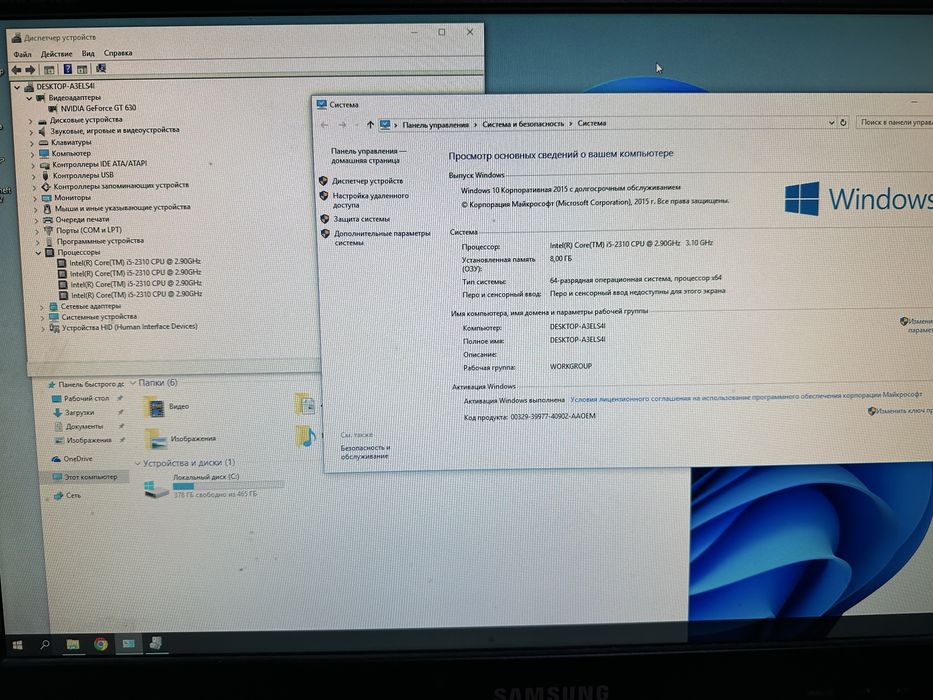Click the Windows Start button
Screen dimensions: 933x700
point(17,645)
